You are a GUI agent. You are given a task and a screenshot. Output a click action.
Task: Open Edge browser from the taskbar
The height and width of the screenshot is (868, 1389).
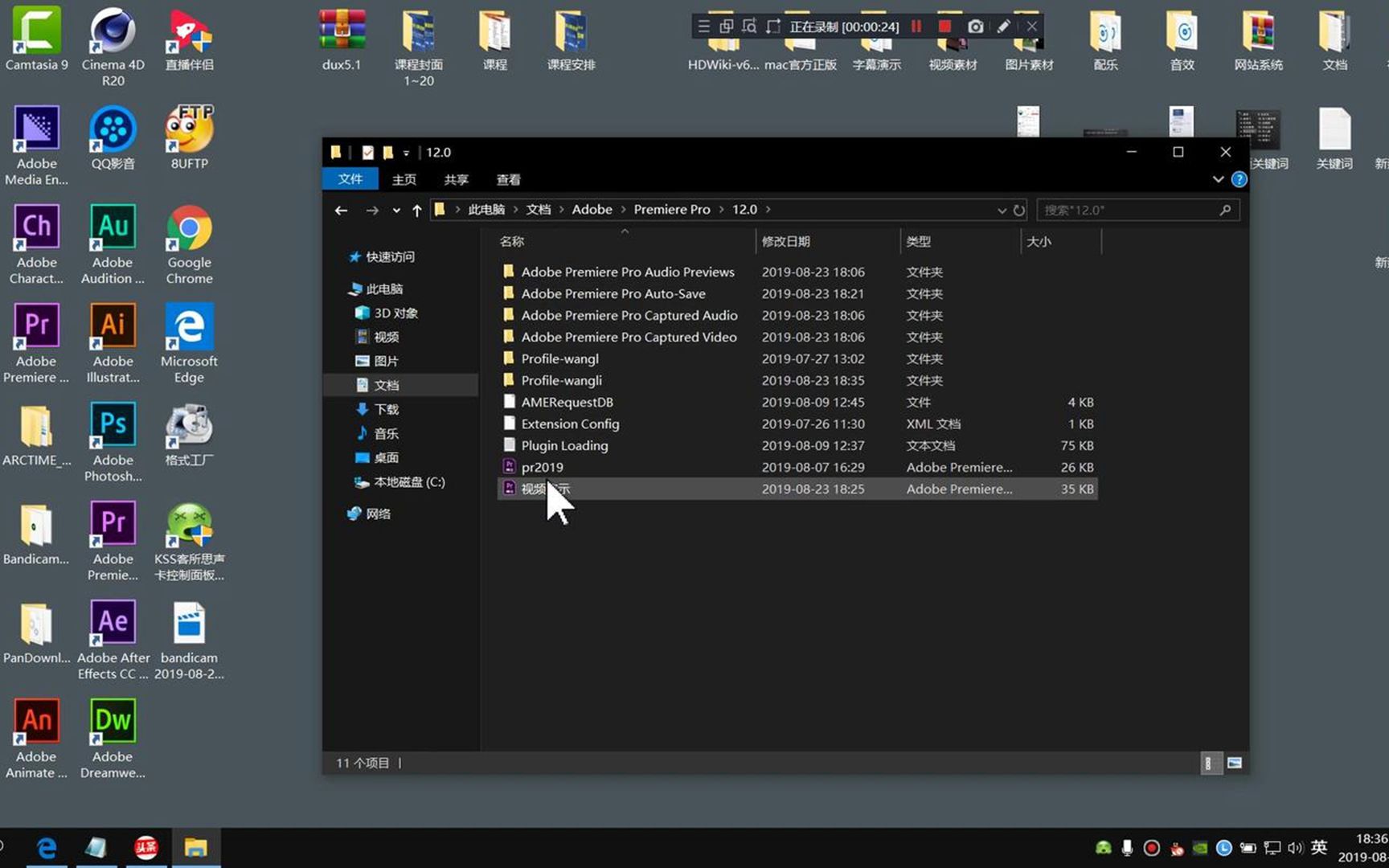tap(47, 847)
